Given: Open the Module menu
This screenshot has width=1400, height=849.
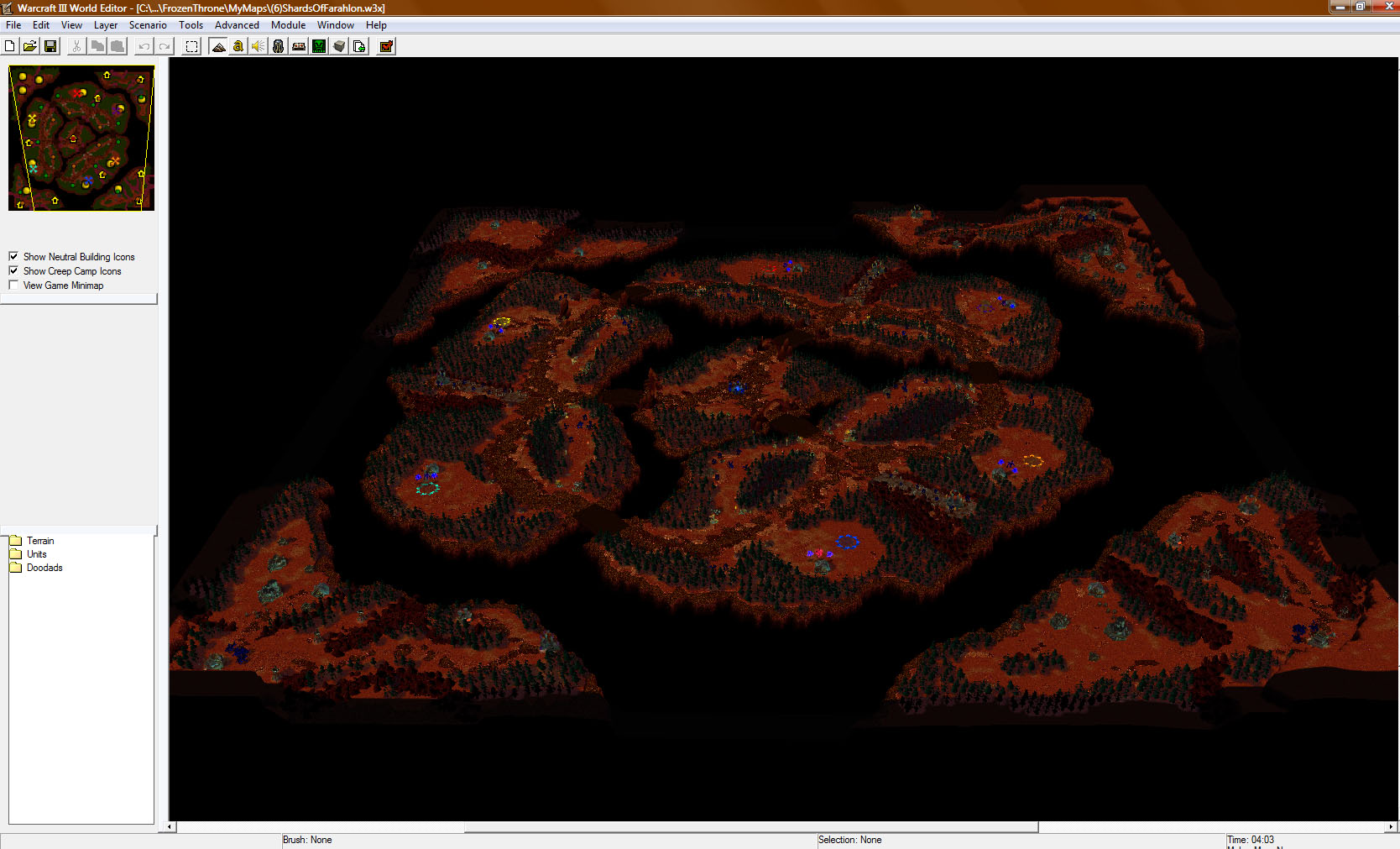Looking at the screenshot, I should [x=288, y=25].
